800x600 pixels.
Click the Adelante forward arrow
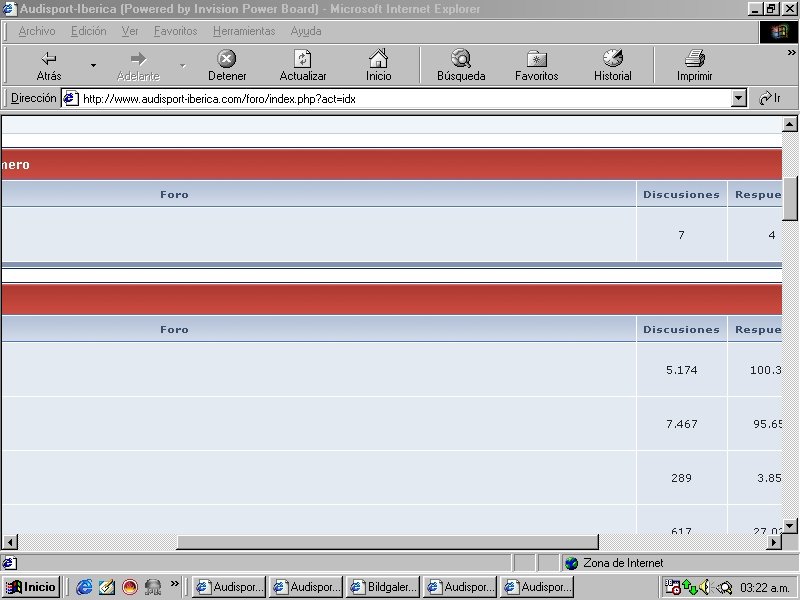[138, 65]
